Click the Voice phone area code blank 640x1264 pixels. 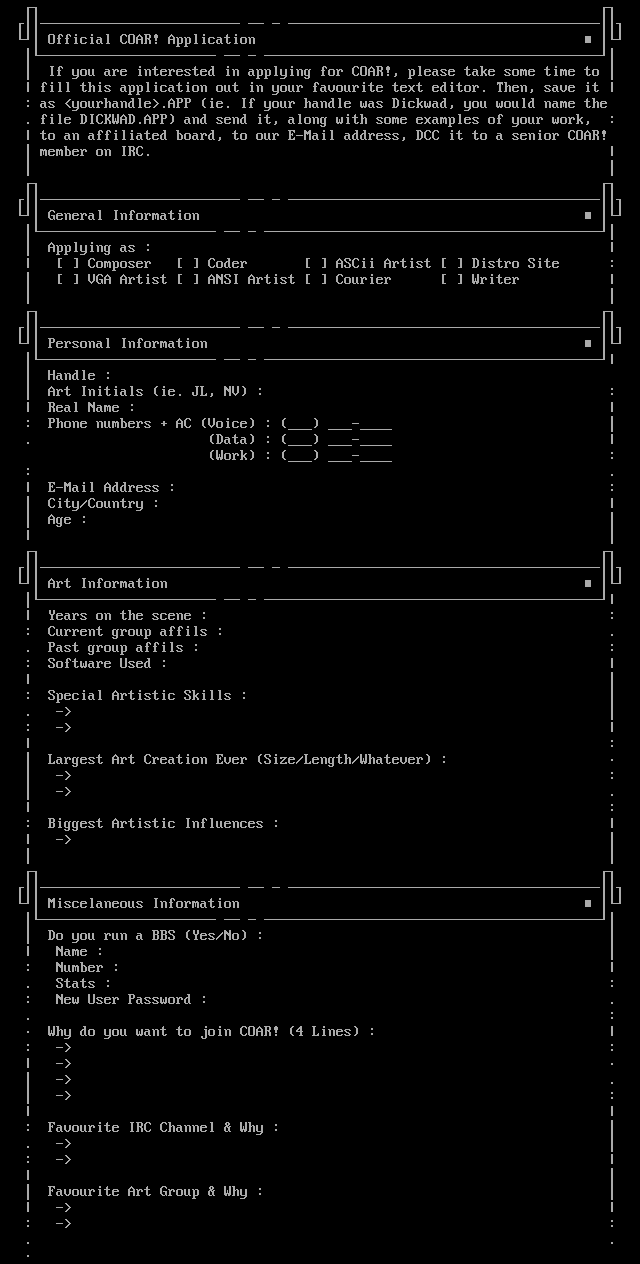click(300, 425)
